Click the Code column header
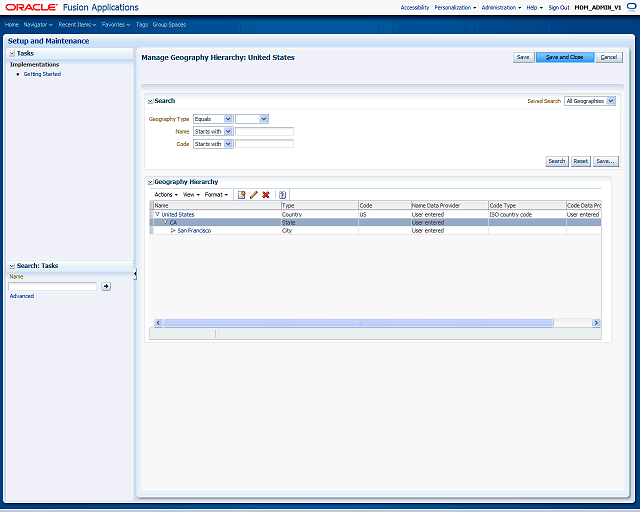Image resolution: width=640 pixels, height=512 pixels. click(x=384, y=205)
